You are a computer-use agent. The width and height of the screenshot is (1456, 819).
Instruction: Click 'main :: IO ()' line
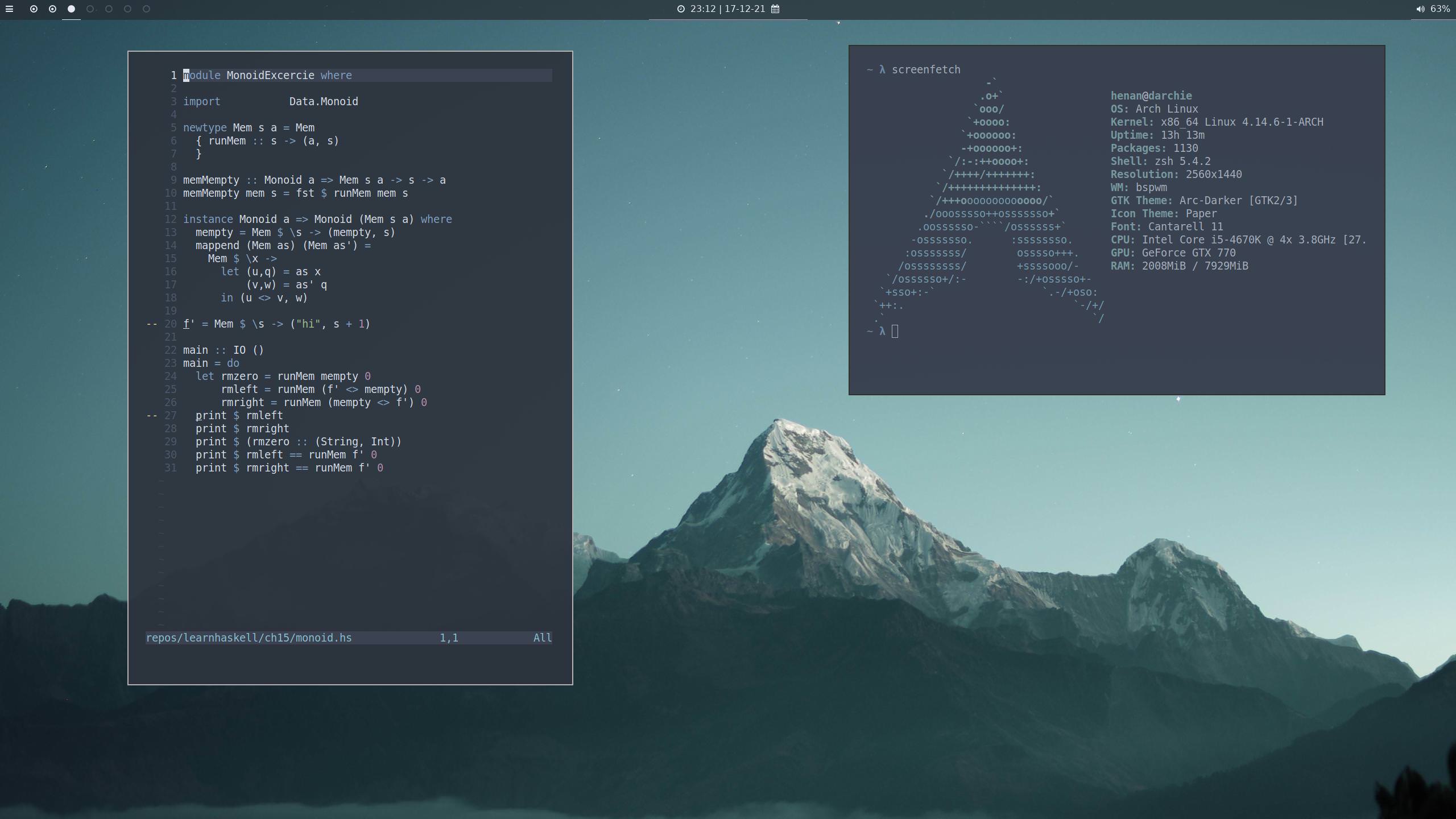pos(224,350)
